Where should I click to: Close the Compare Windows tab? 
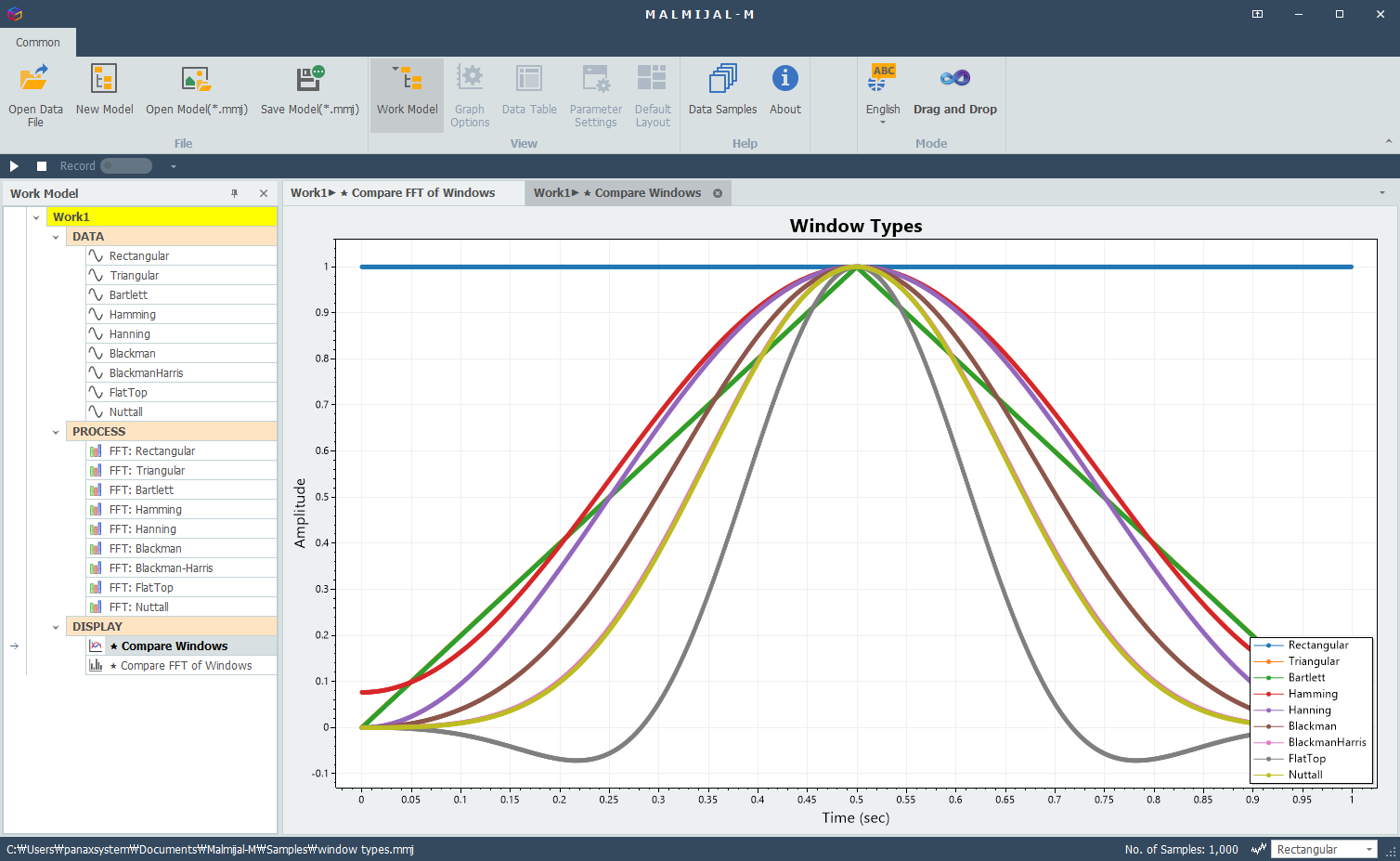[x=718, y=193]
